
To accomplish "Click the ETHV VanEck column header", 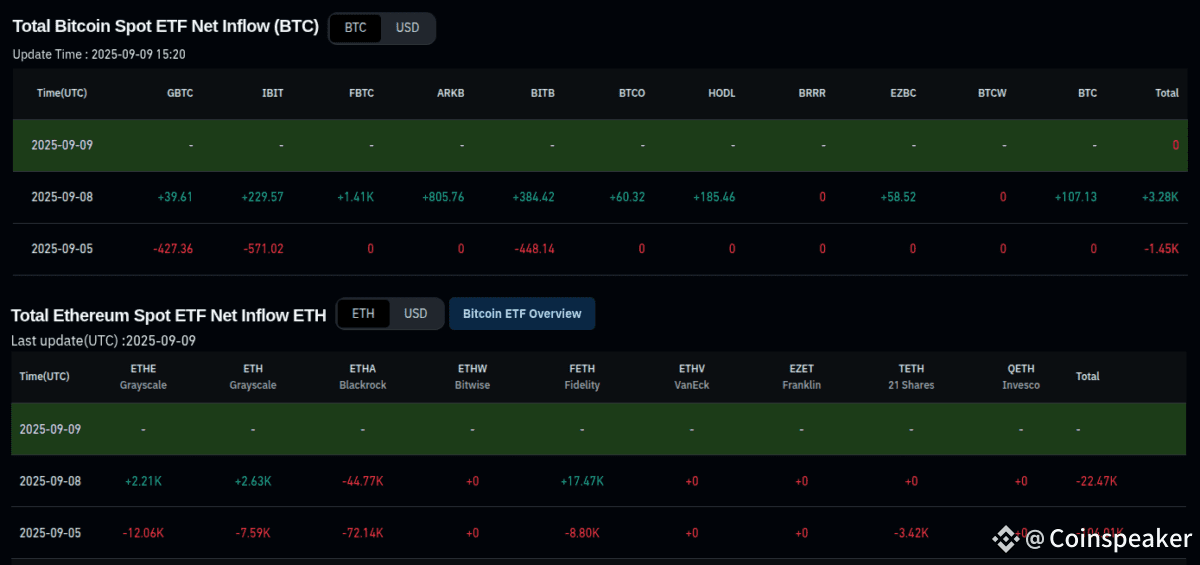I will [x=692, y=376].
